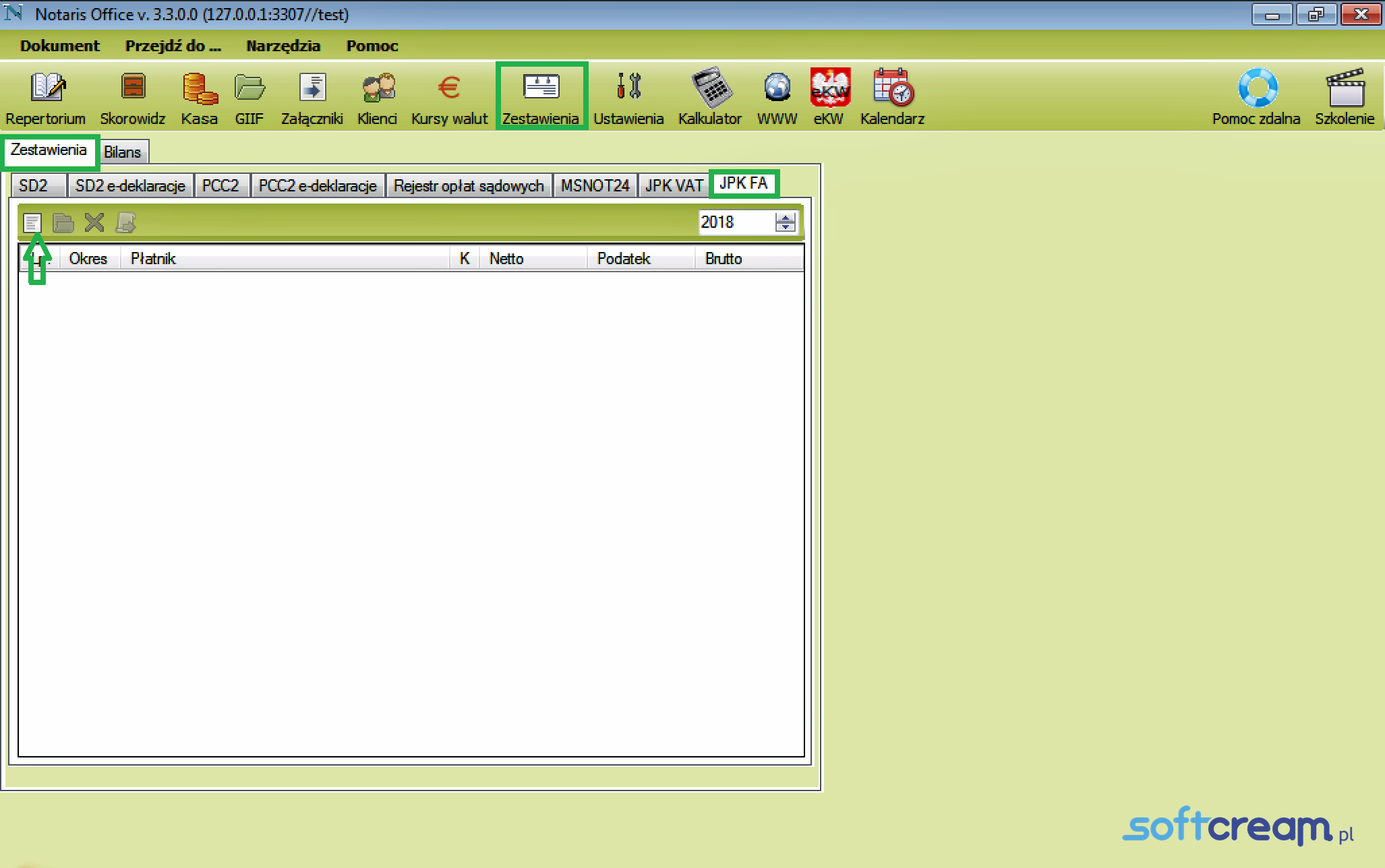1385x868 pixels.
Task: Minimize the Notaris Office window
Action: point(1272,14)
